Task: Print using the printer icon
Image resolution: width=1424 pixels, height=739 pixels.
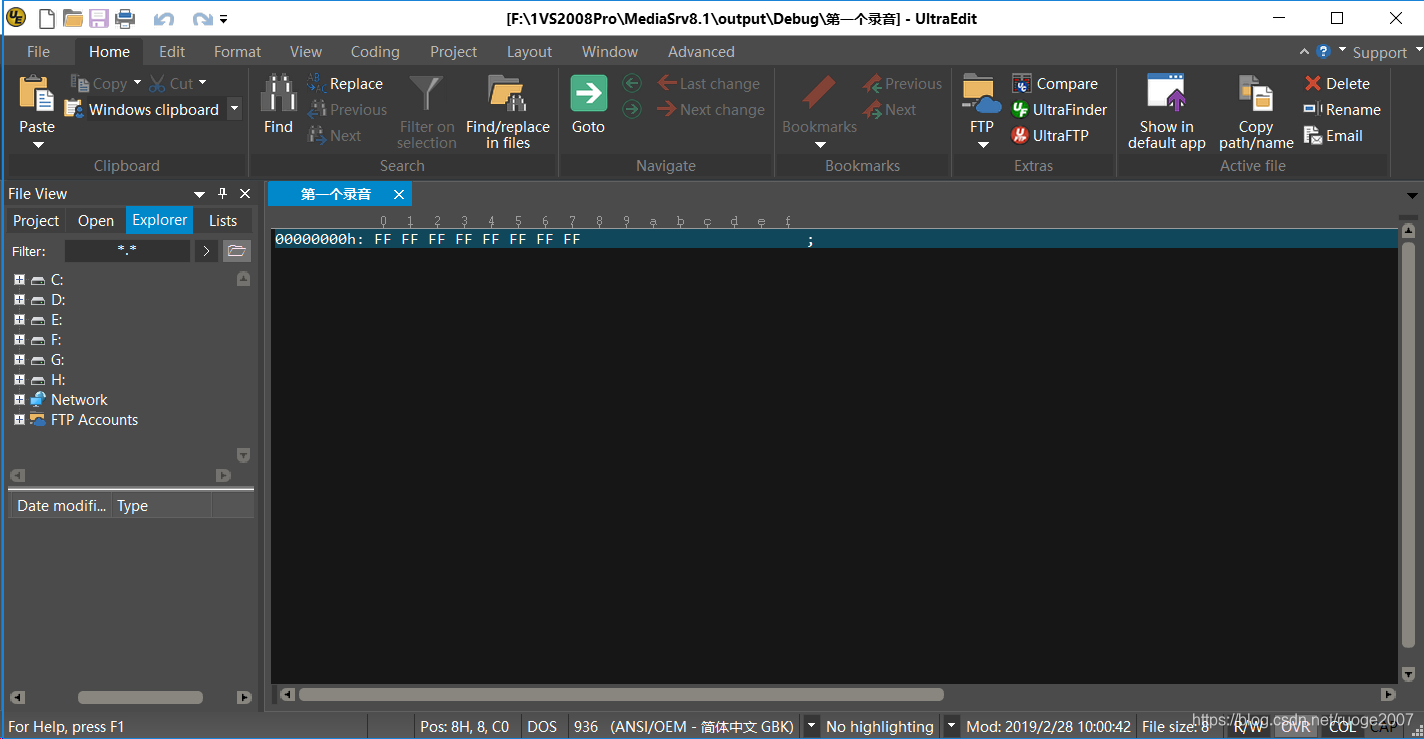Action: [125, 18]
